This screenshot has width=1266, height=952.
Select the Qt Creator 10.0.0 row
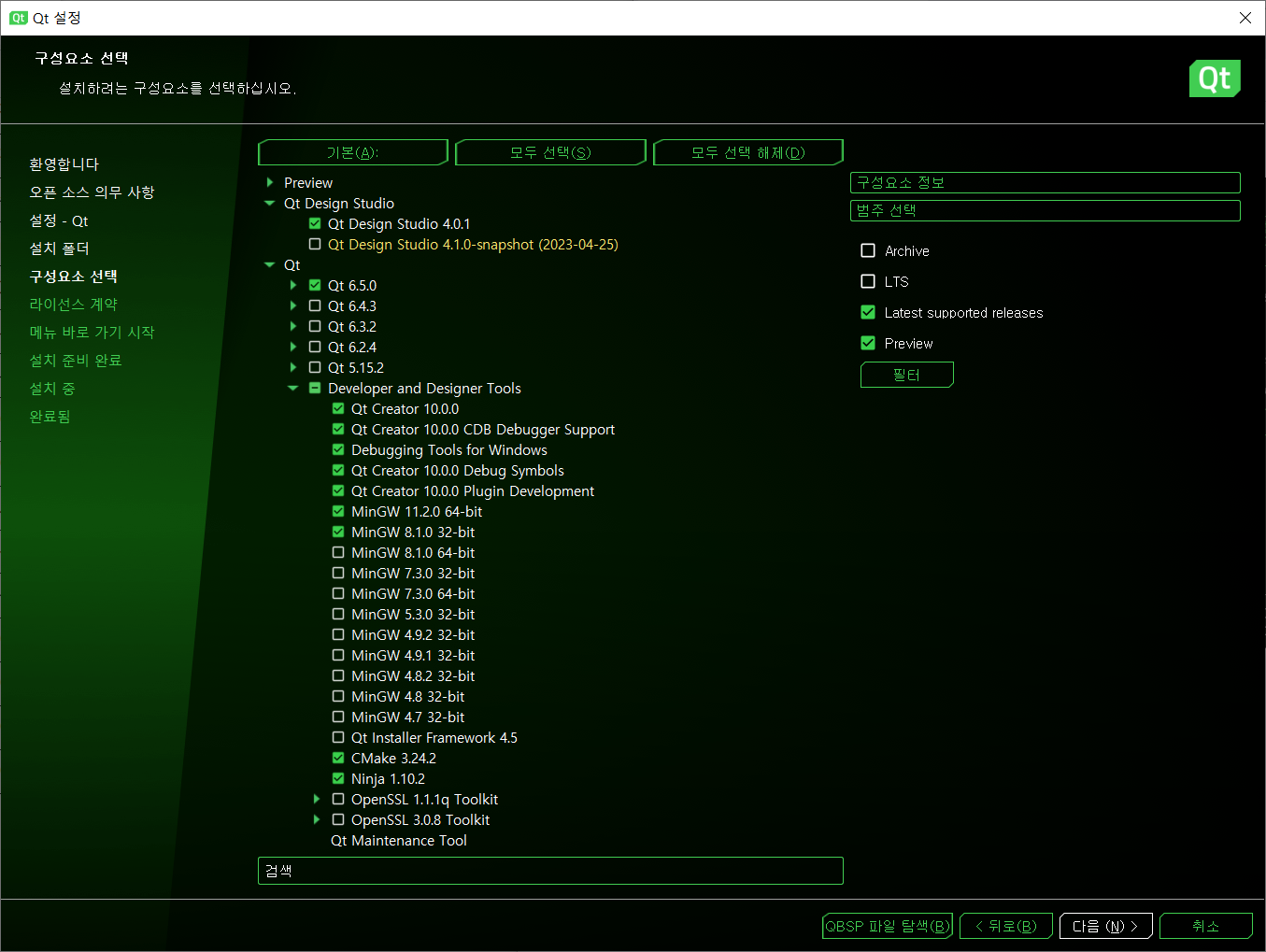[x=405, y=409]
